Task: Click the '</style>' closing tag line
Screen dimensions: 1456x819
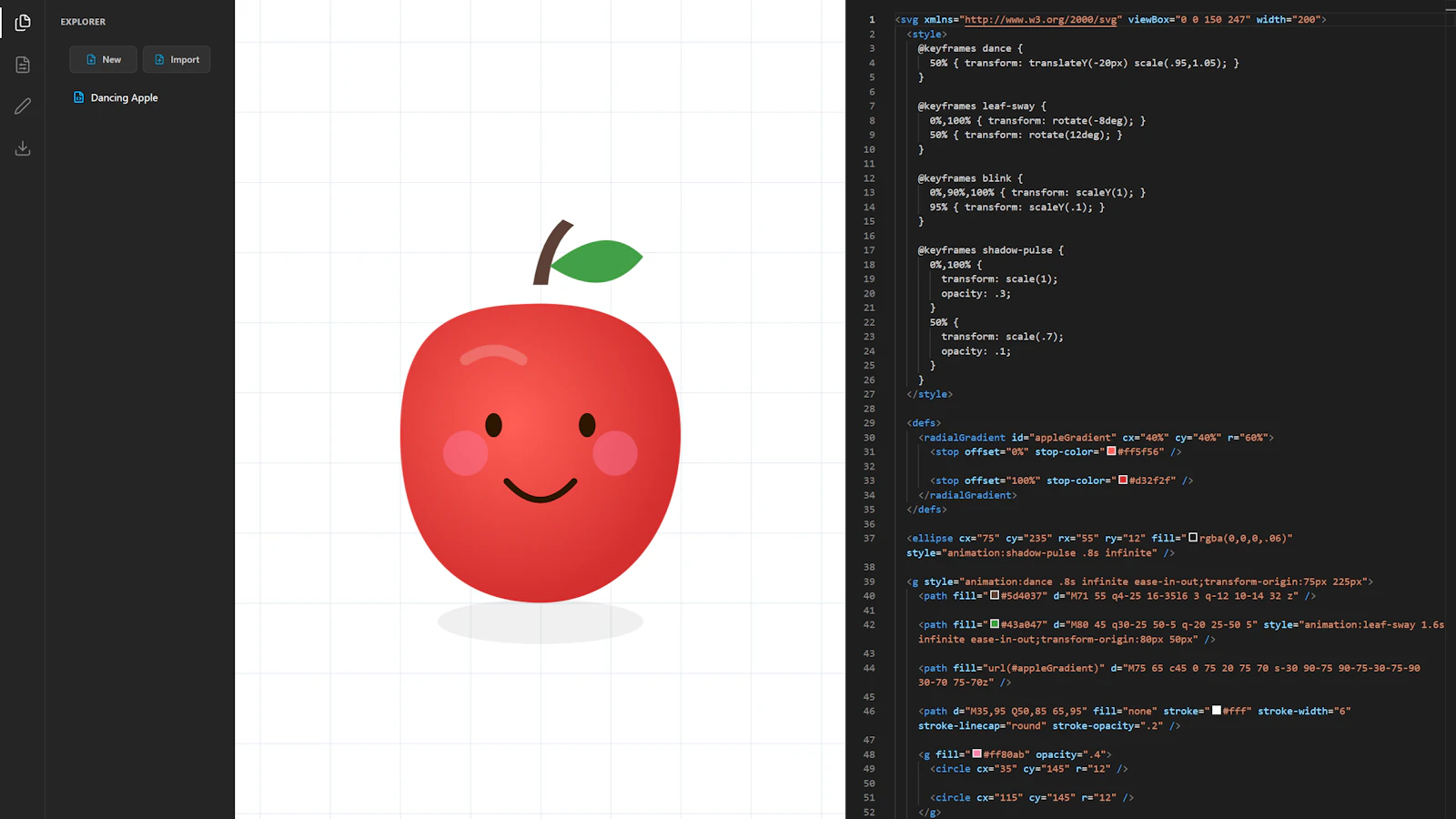Action: click(x=929, y=394)
